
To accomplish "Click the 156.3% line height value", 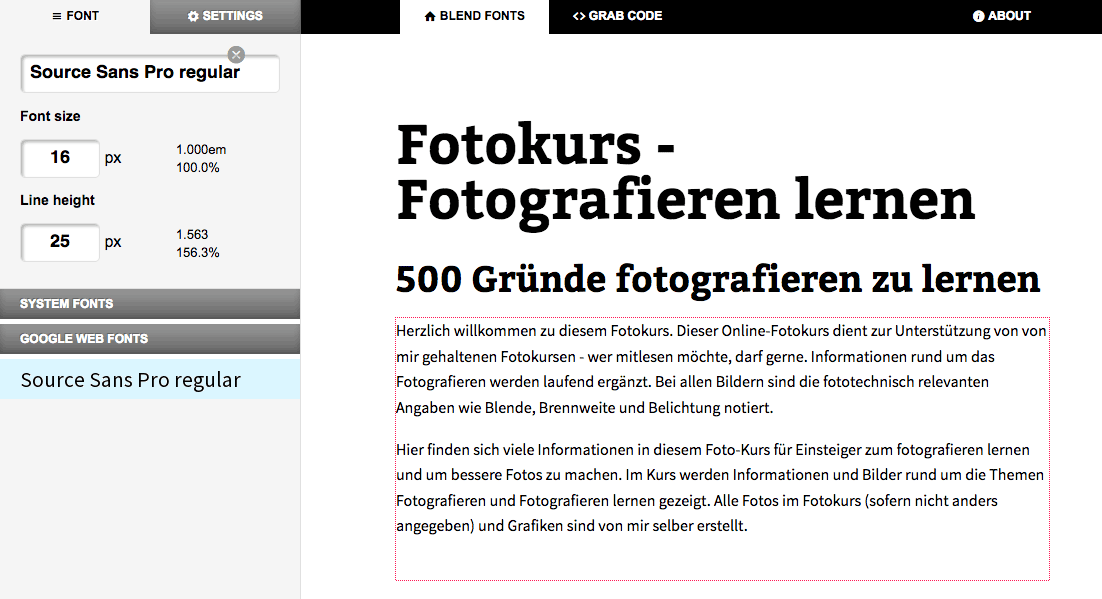I will point(197,253).
